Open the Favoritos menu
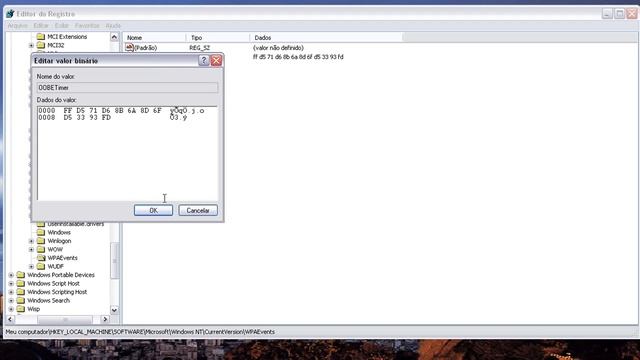The image size is (640, 360). (87, 26)
